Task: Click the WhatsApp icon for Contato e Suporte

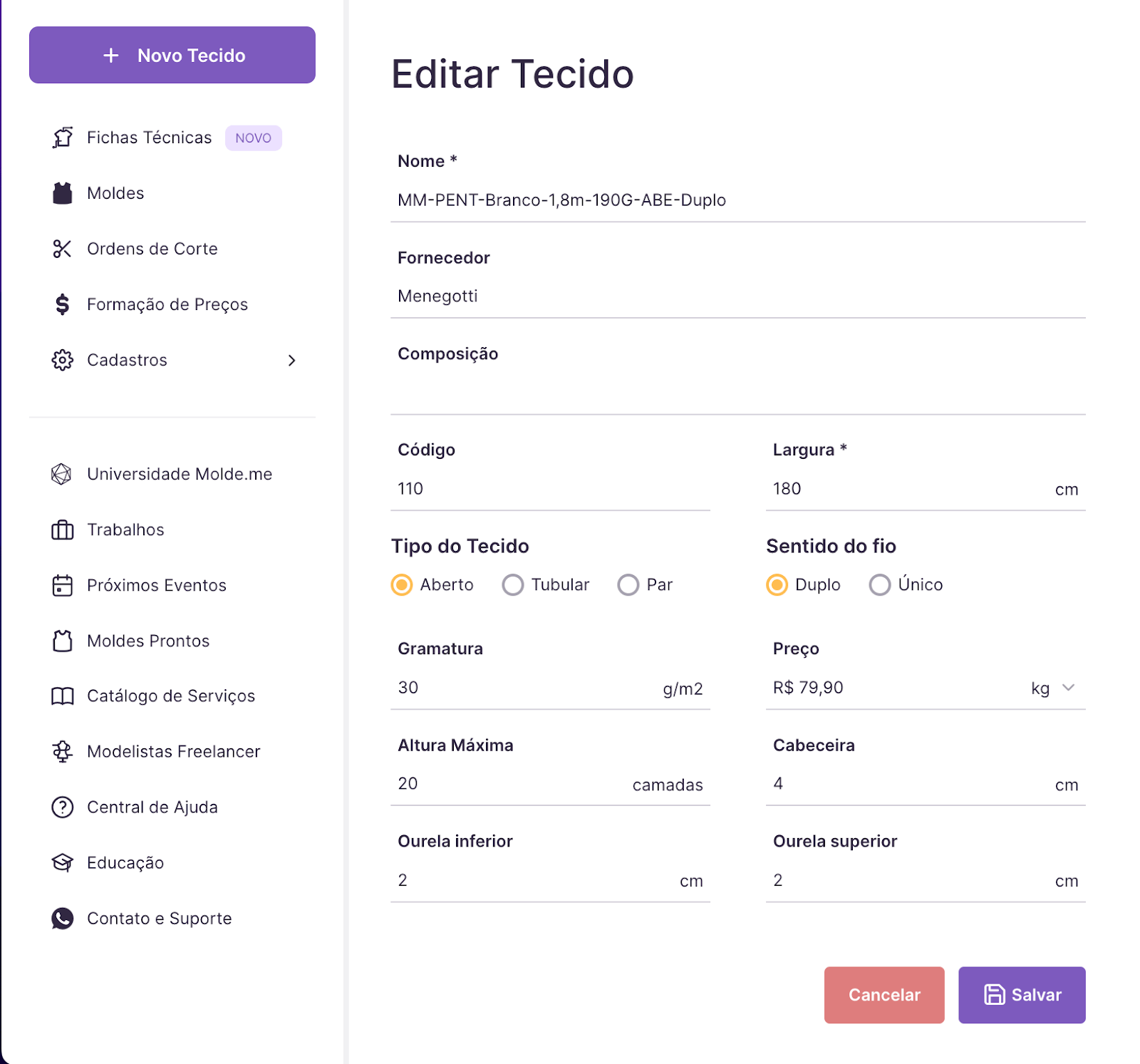Action: click(x=63, y=919)
